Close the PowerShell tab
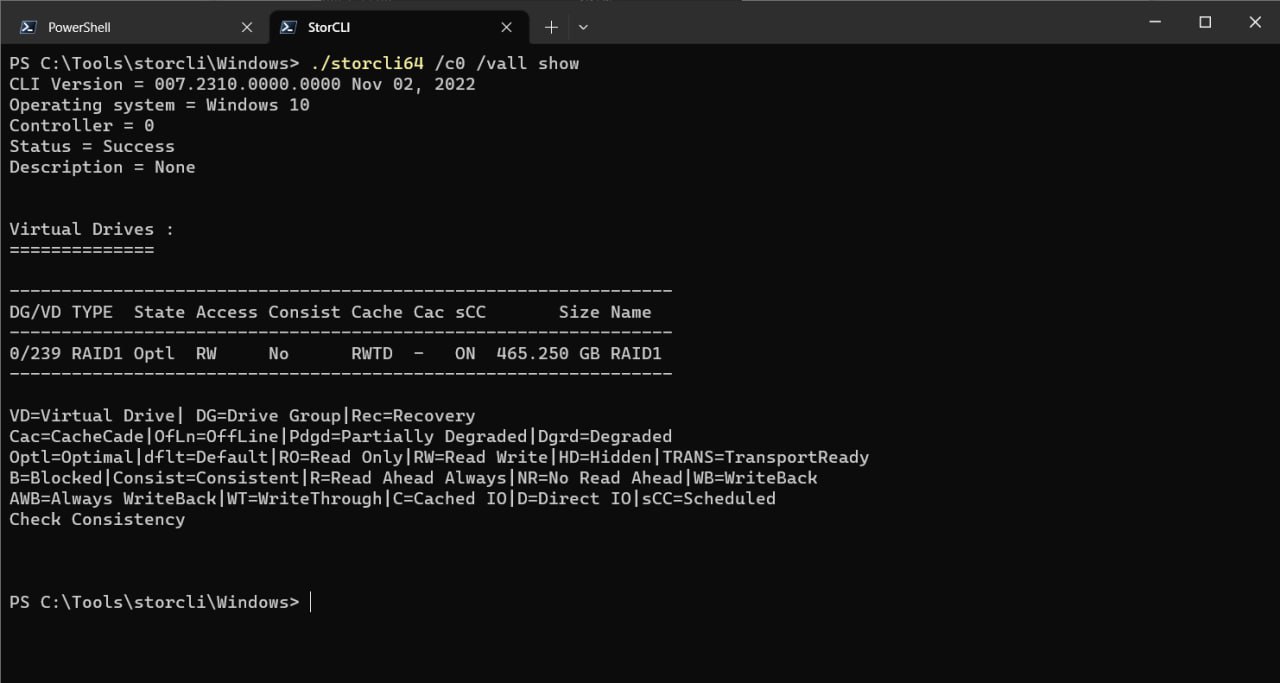This screenshot has height=683, width=1280. 247,27
